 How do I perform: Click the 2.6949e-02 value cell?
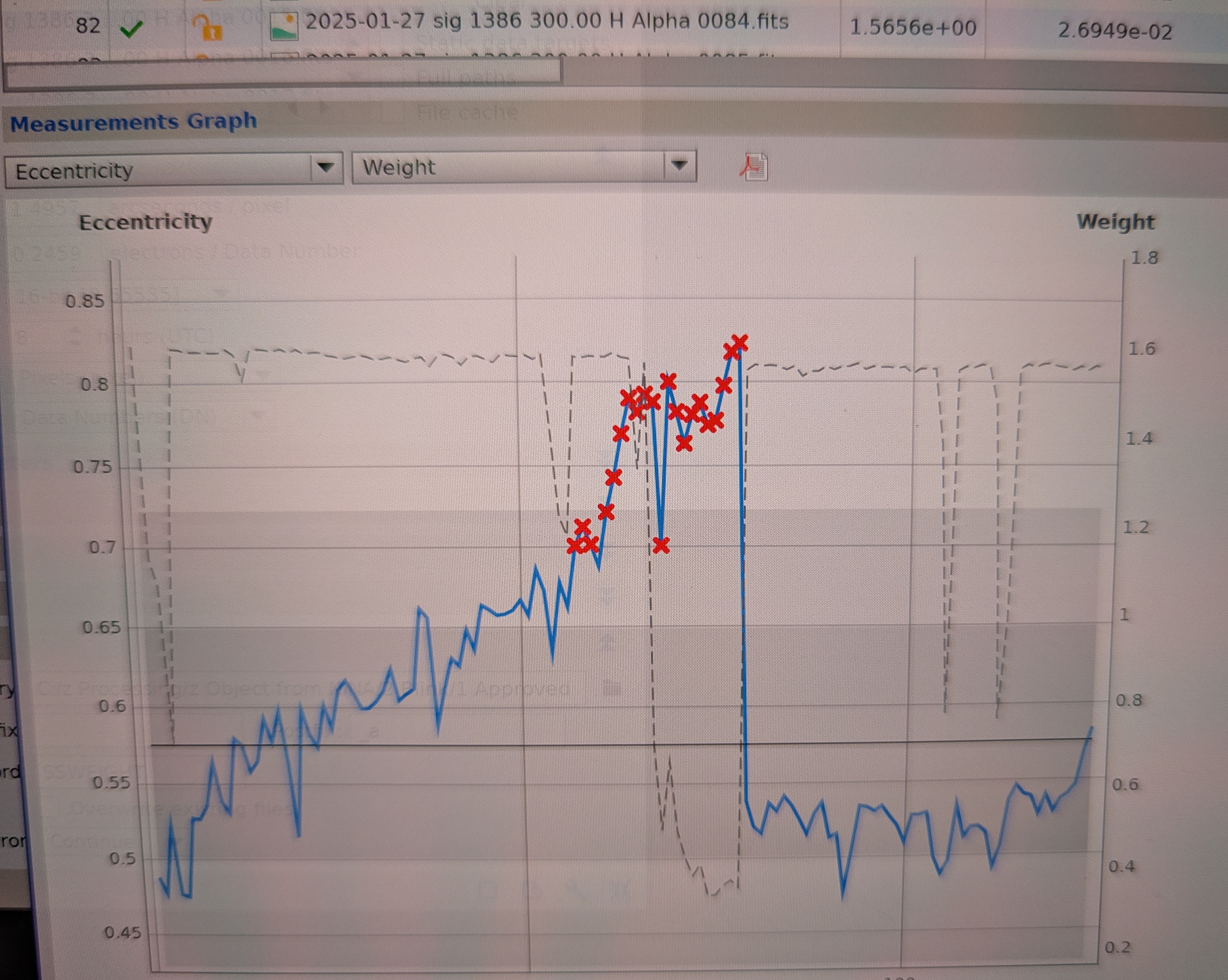pos(1115,31)
